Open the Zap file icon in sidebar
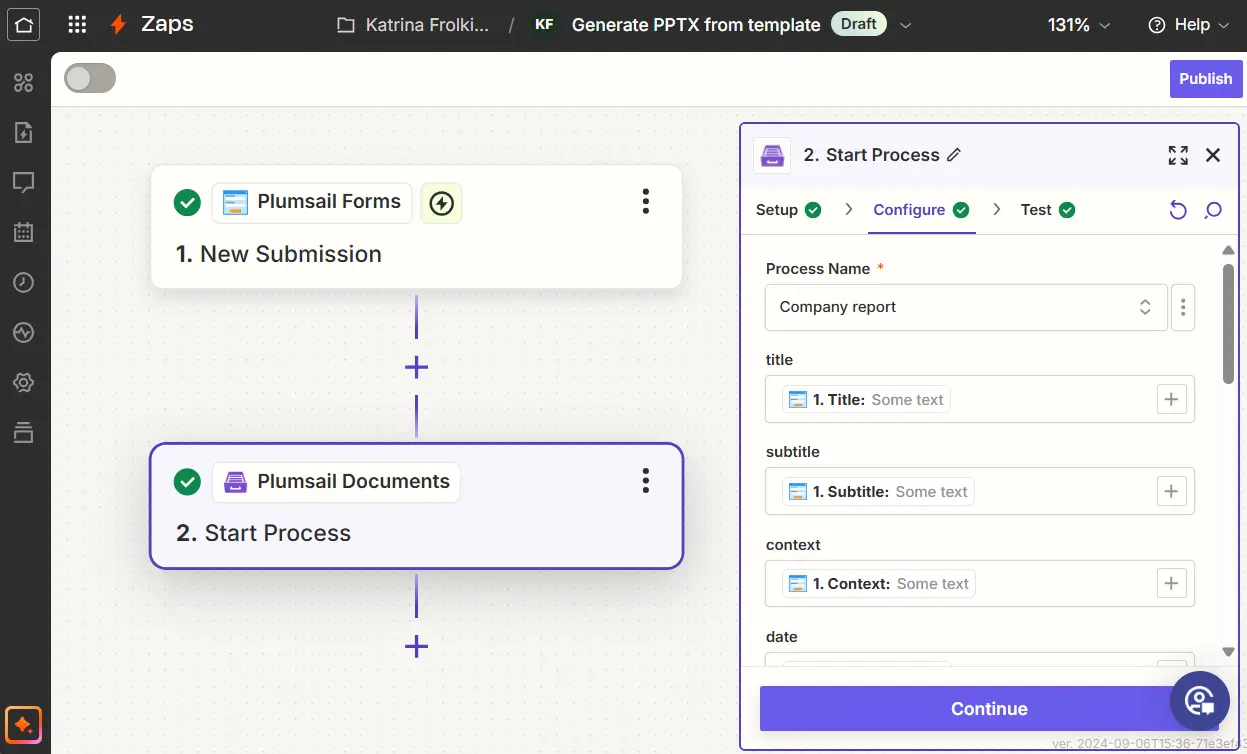The image size is (1247, 754). (x=24, y=132)
